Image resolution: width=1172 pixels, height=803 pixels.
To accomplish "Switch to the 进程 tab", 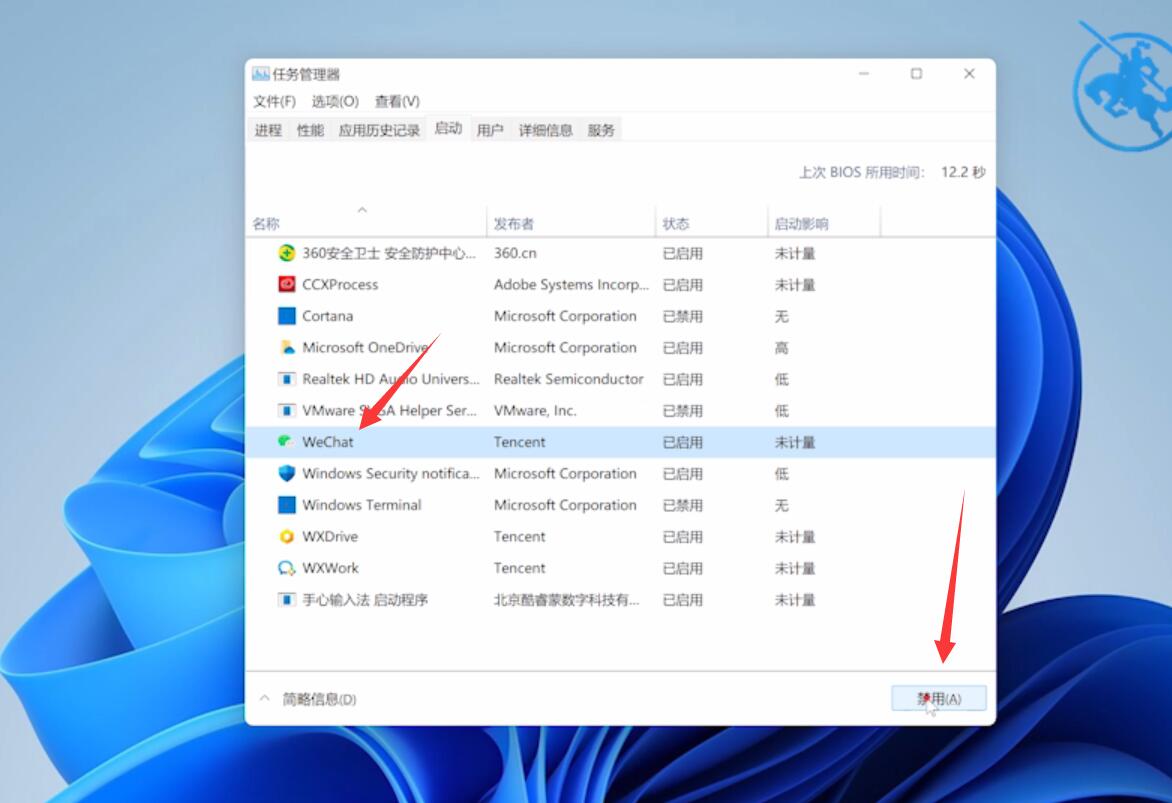I will tap(268, 129).
